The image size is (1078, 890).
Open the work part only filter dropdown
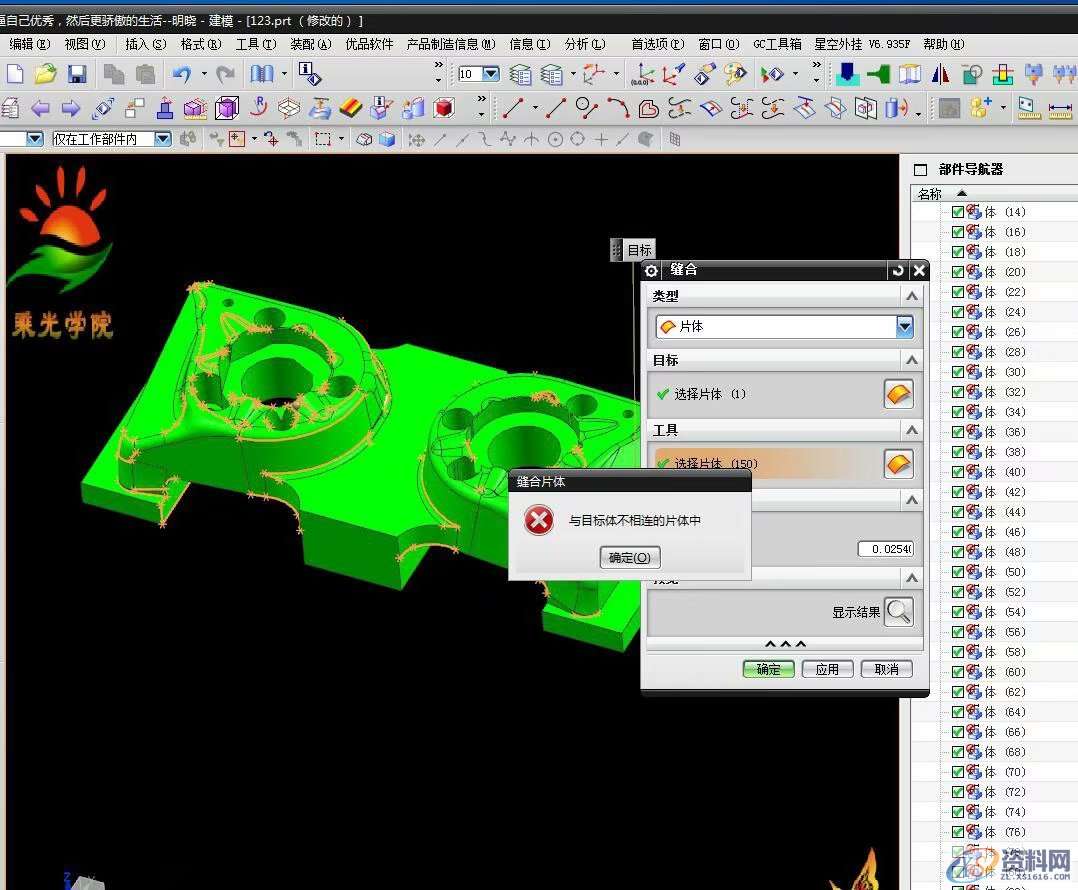pyautogui.click(x=162, y=139)
